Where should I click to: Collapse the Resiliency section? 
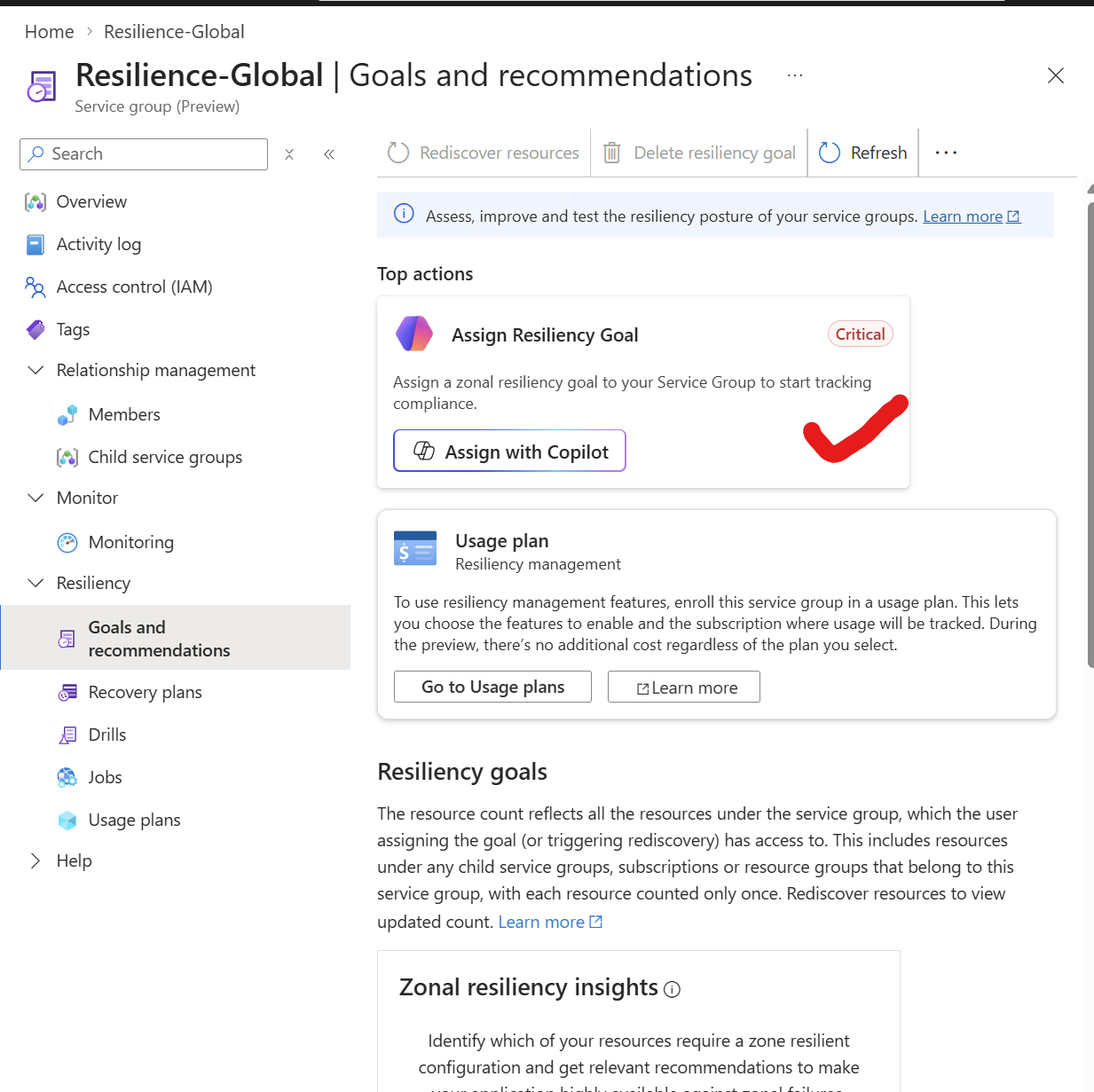pos(35,583)
